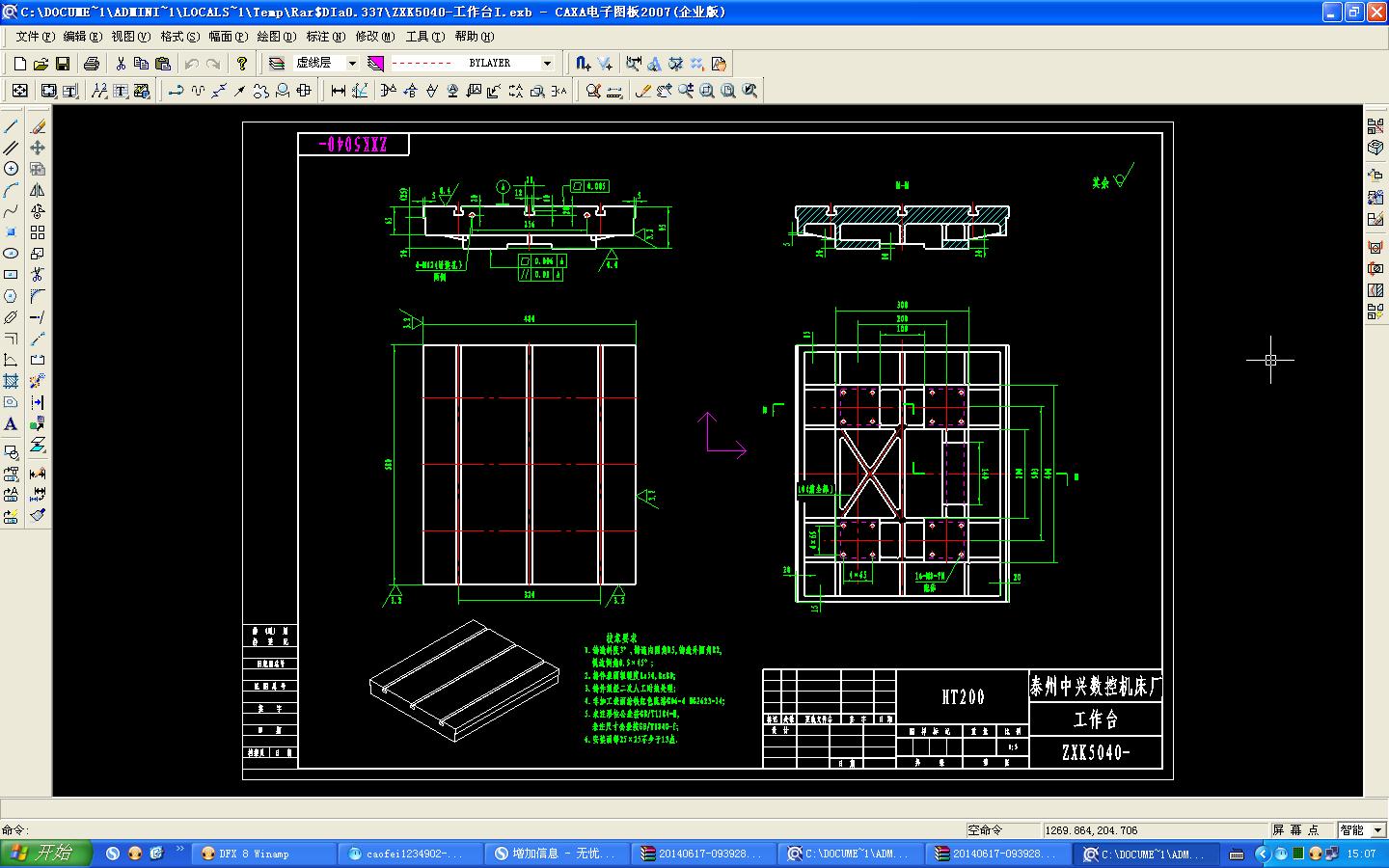Switch to the DFX 8 Winamp taskbar window

260,854
